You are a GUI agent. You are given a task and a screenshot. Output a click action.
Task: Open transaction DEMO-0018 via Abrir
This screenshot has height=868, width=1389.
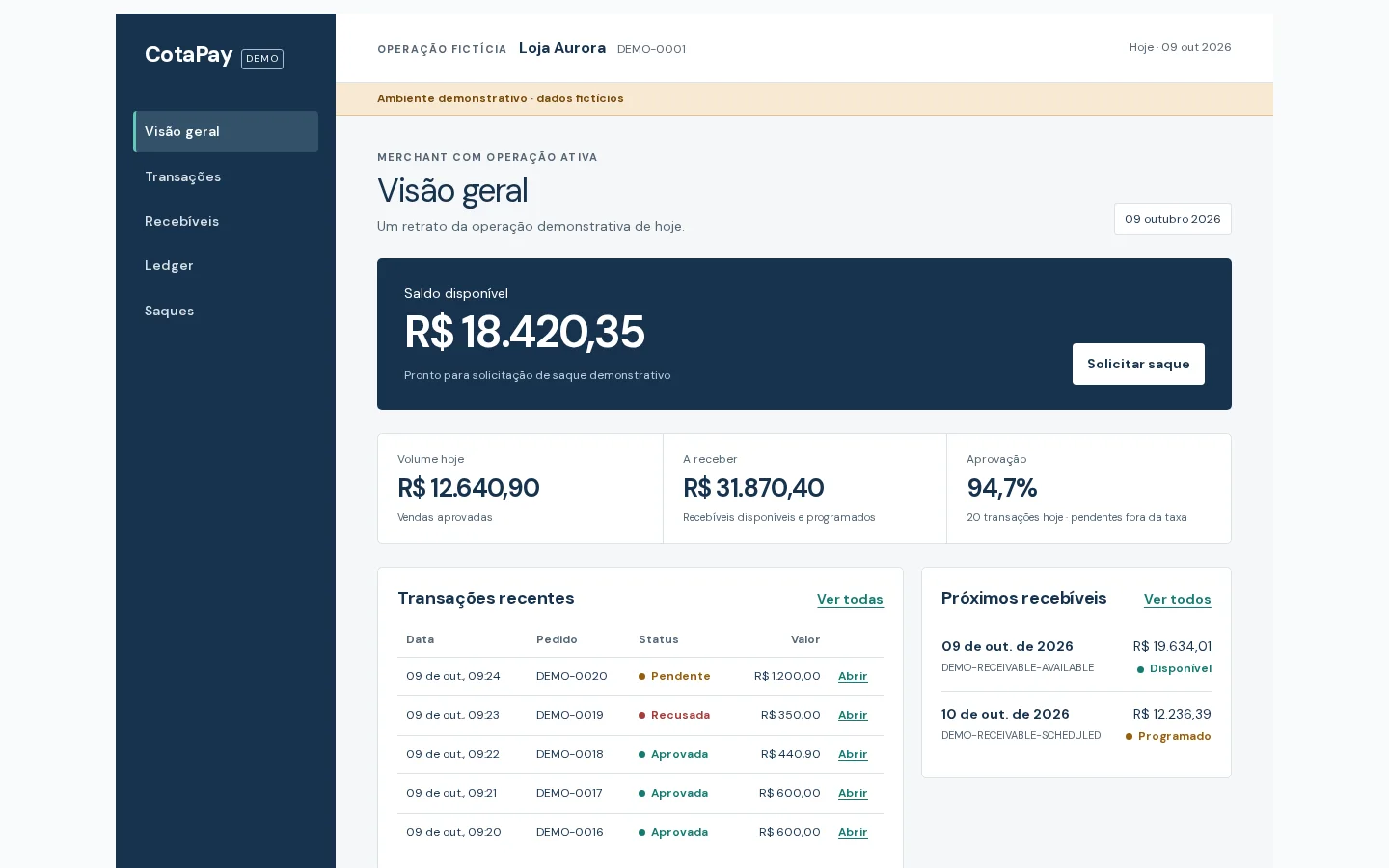[853, 754]
